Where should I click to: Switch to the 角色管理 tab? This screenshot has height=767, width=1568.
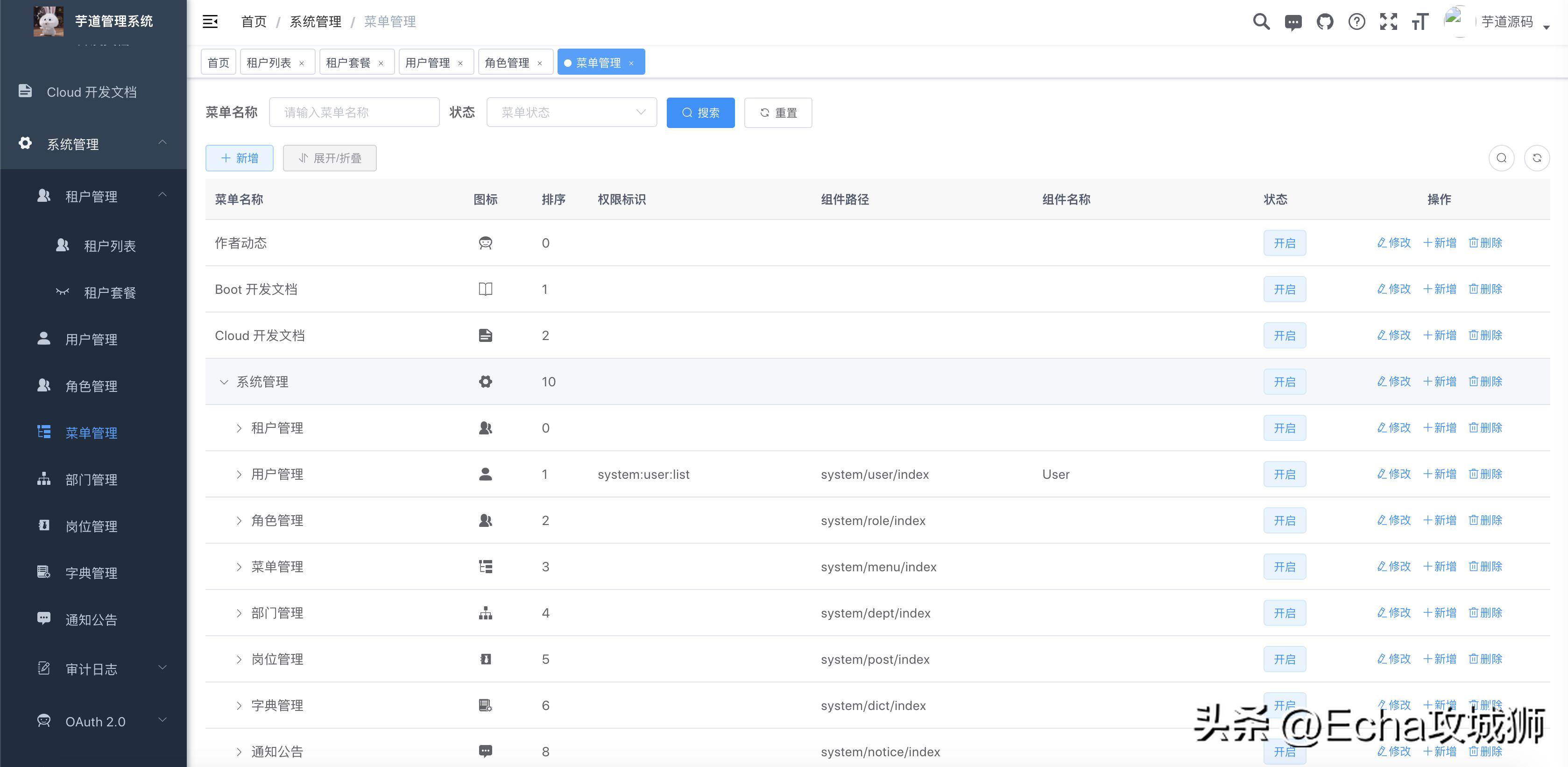tap(507, 62)
